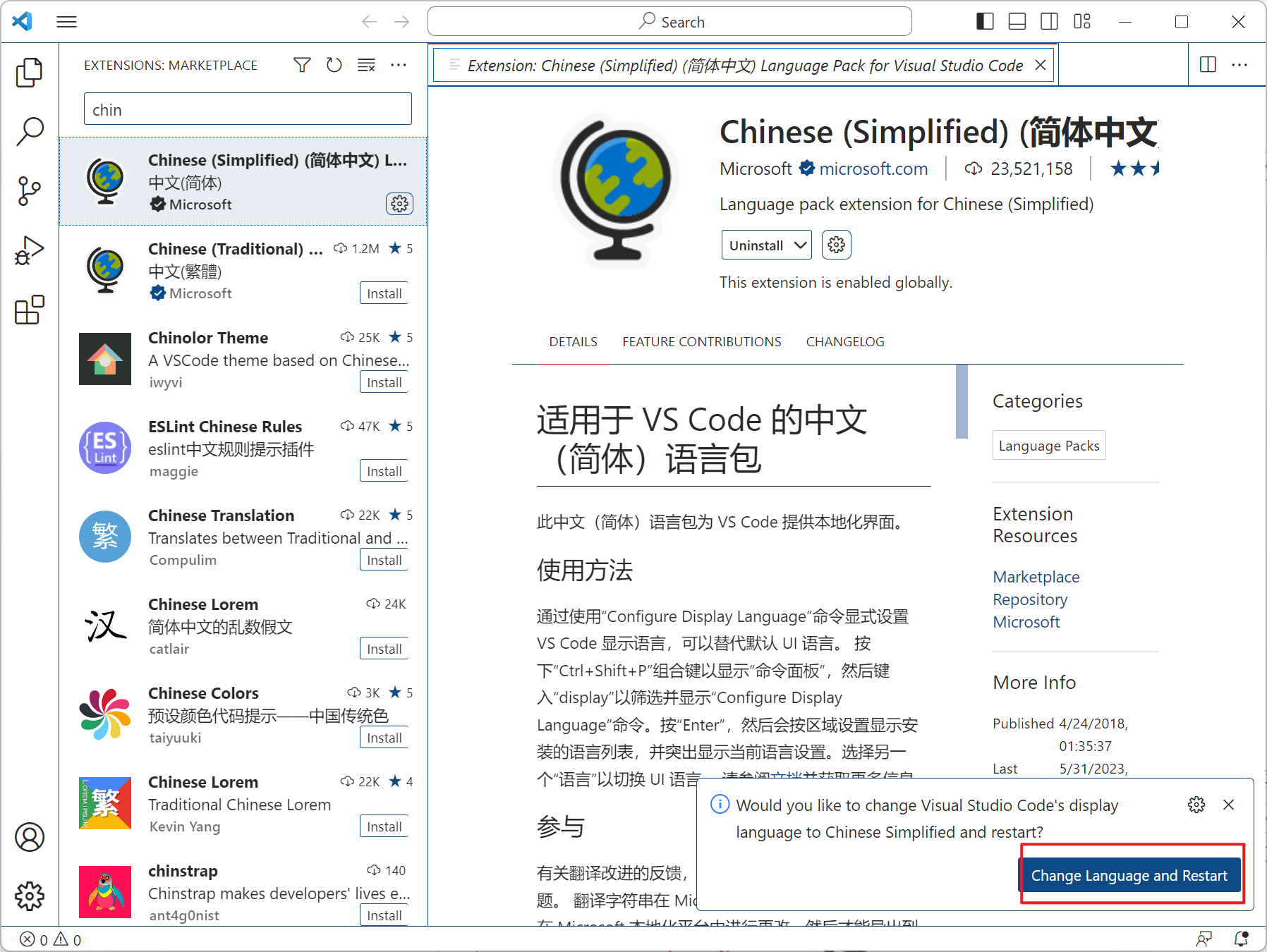This screenshot has width=1267, height=952.
Task: Select Chinolor Theme in extensions list
Action: 243,360
